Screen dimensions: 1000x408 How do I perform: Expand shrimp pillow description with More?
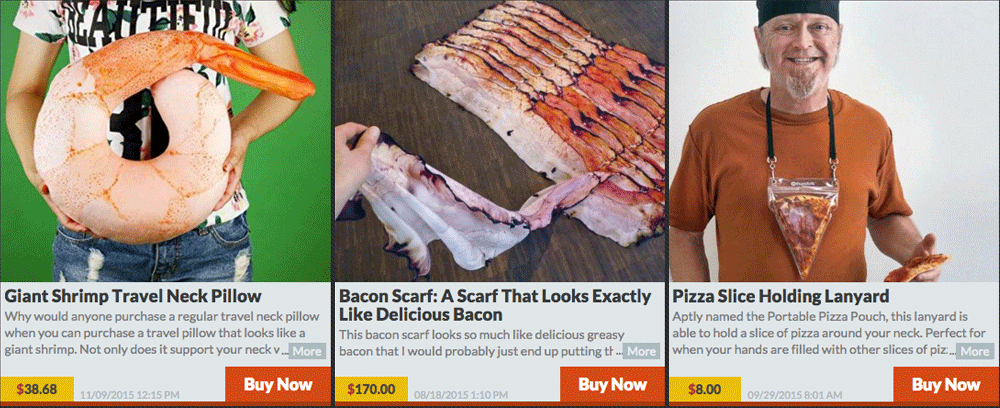point(307,351)
